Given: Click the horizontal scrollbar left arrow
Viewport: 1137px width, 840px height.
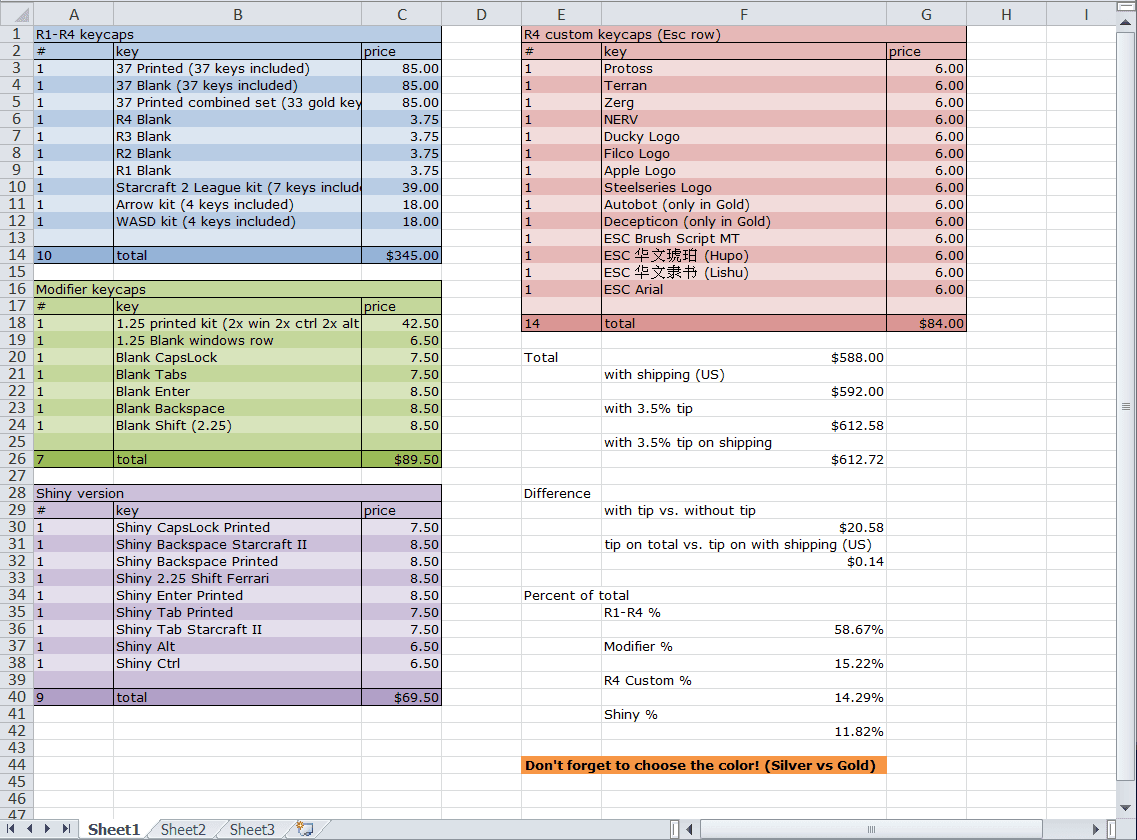Looking at the screenshot, I should point(690,829).
